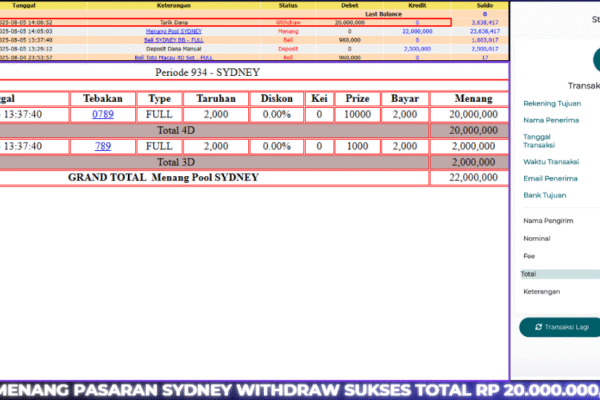The width and height of the screenshot is (600, 400).
Task: Click the Periode 934 - SYDNEY title
Action: pyautogui.click(x=207, y=72)
